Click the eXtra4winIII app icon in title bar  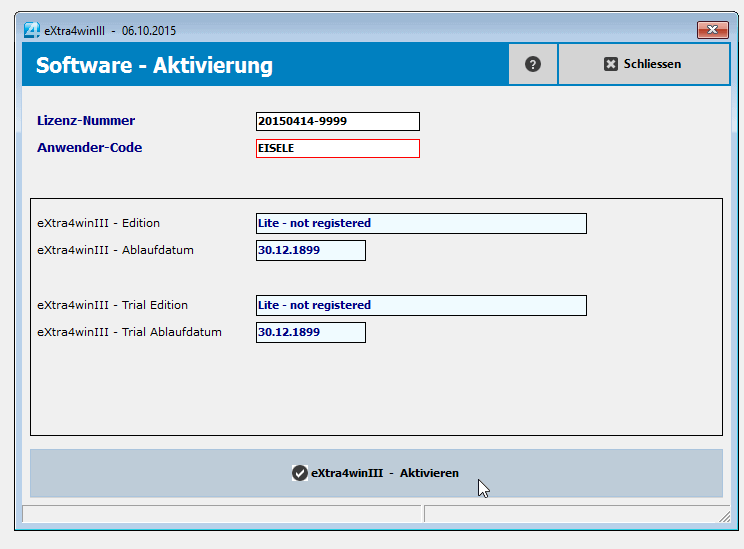[31, 30]
